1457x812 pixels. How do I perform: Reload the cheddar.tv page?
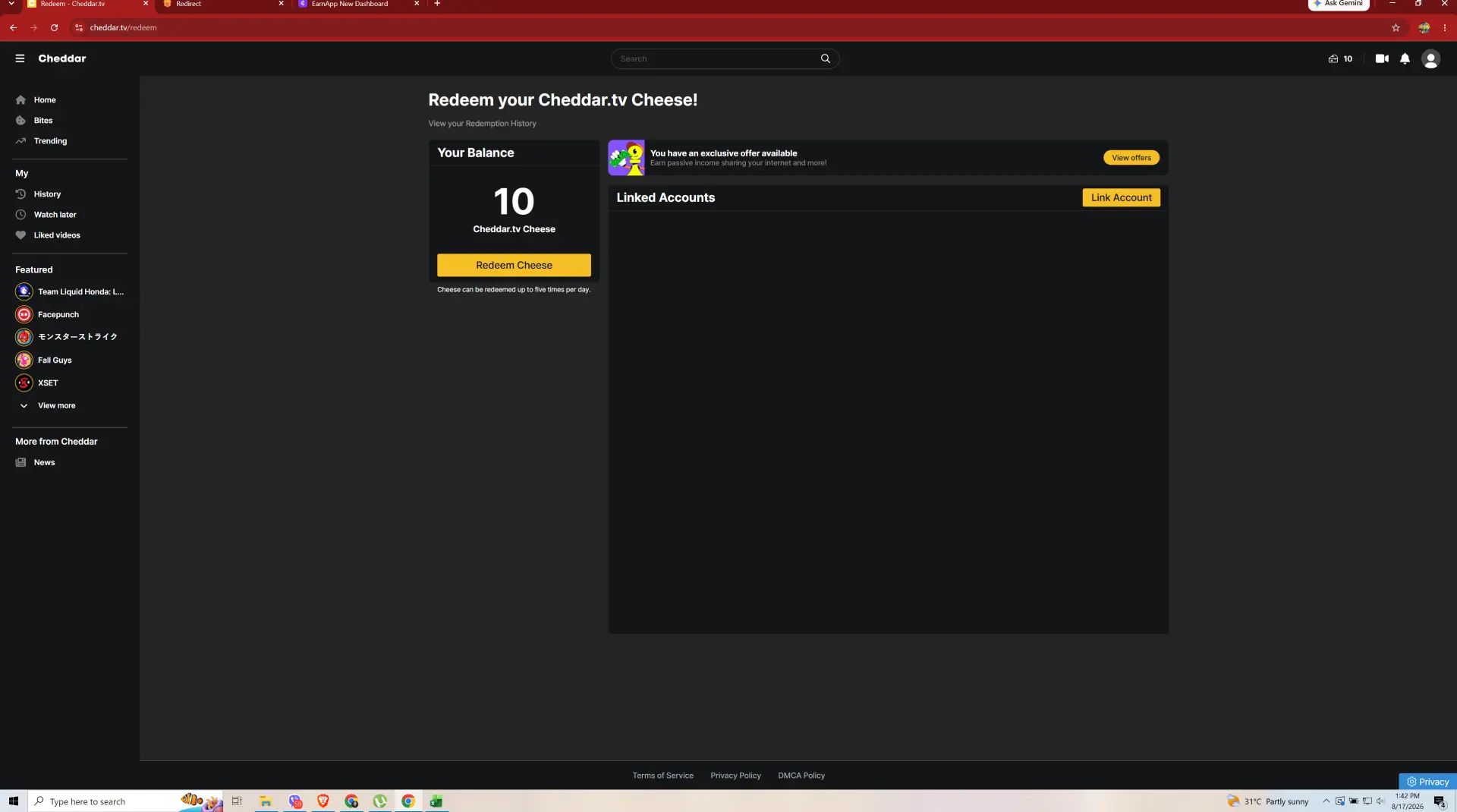pyautogui.click(x=54, y=27)
